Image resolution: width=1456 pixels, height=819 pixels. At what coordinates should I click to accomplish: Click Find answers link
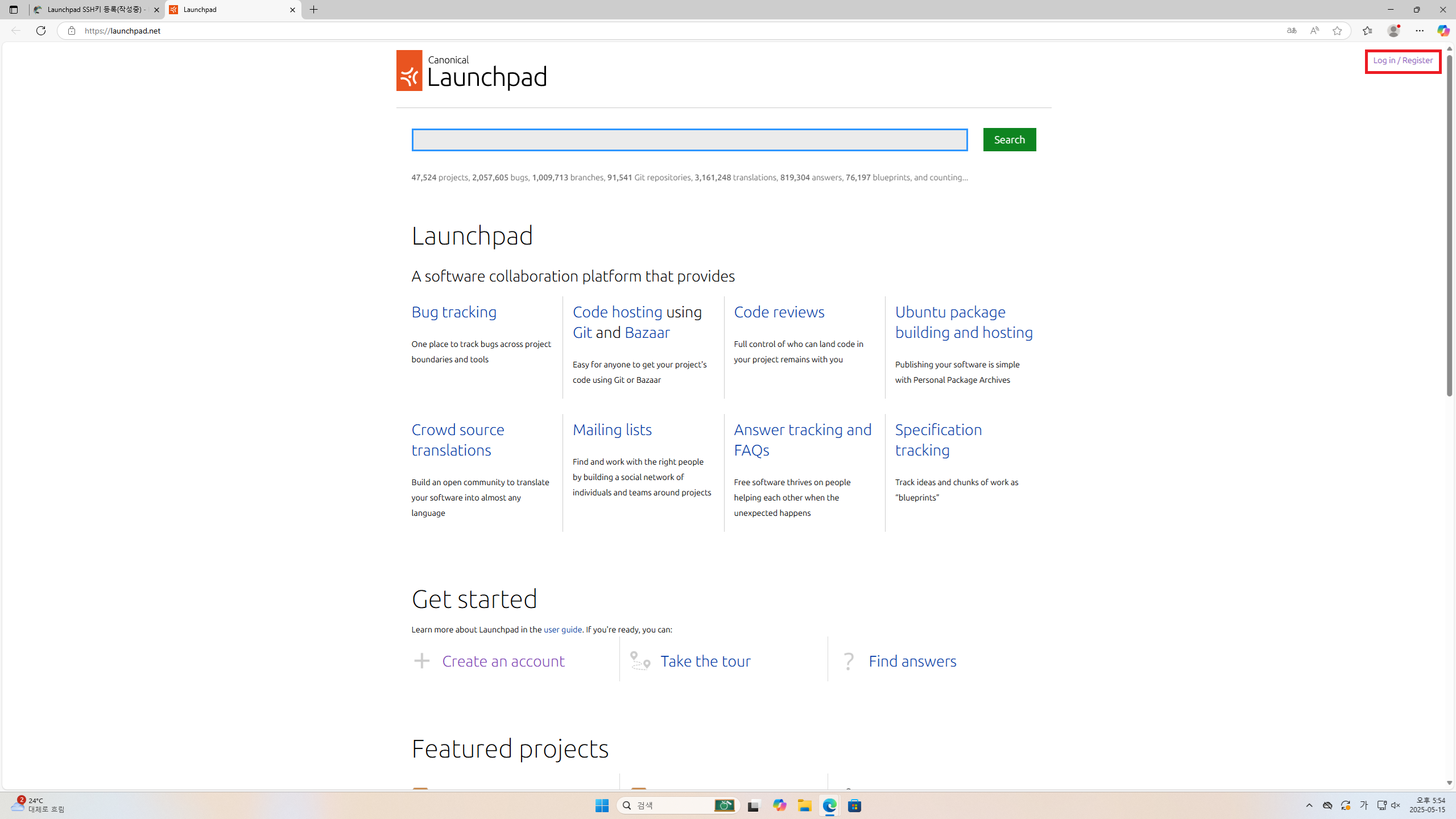coord(912,661)
